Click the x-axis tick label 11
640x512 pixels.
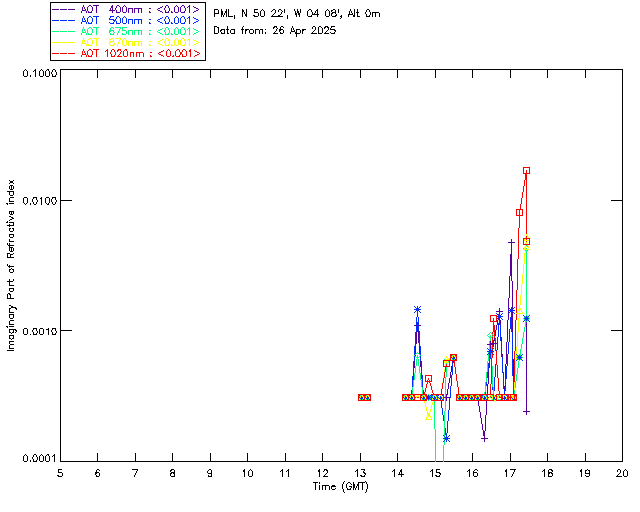click(x=285, y=473)
